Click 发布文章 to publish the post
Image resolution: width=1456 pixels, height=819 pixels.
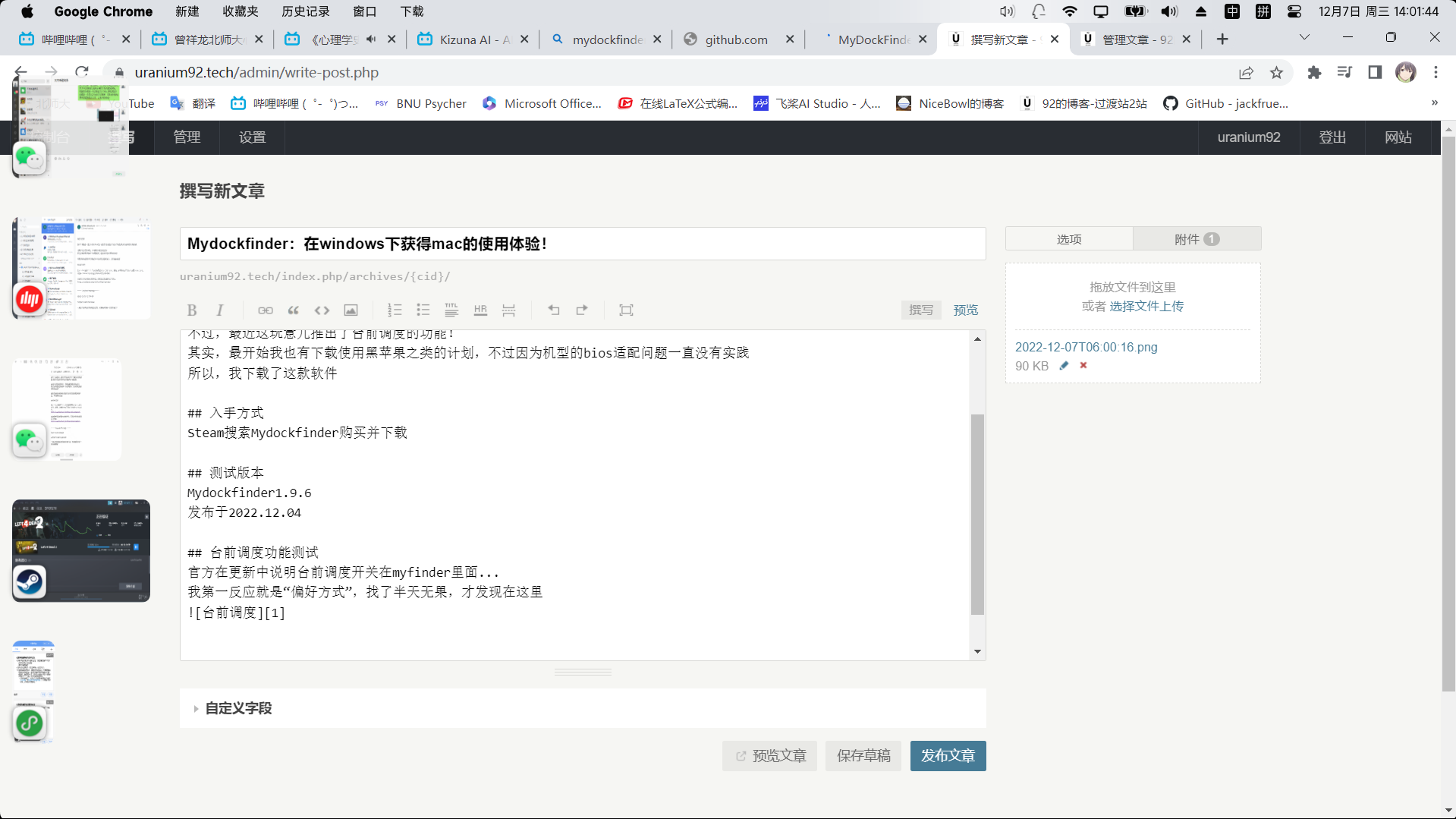tap(948, 756)
